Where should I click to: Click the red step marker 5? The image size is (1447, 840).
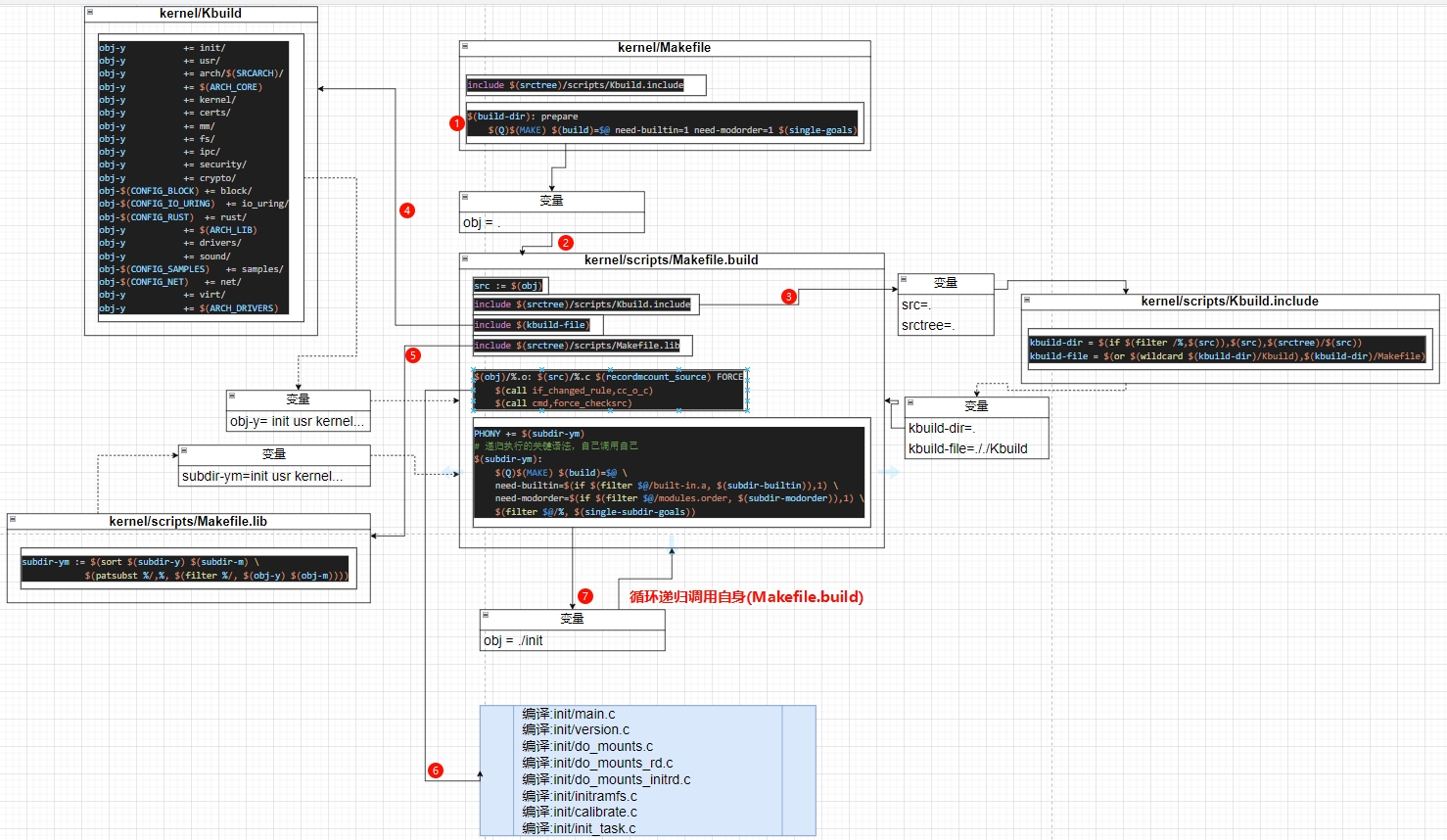pos(413,355)
